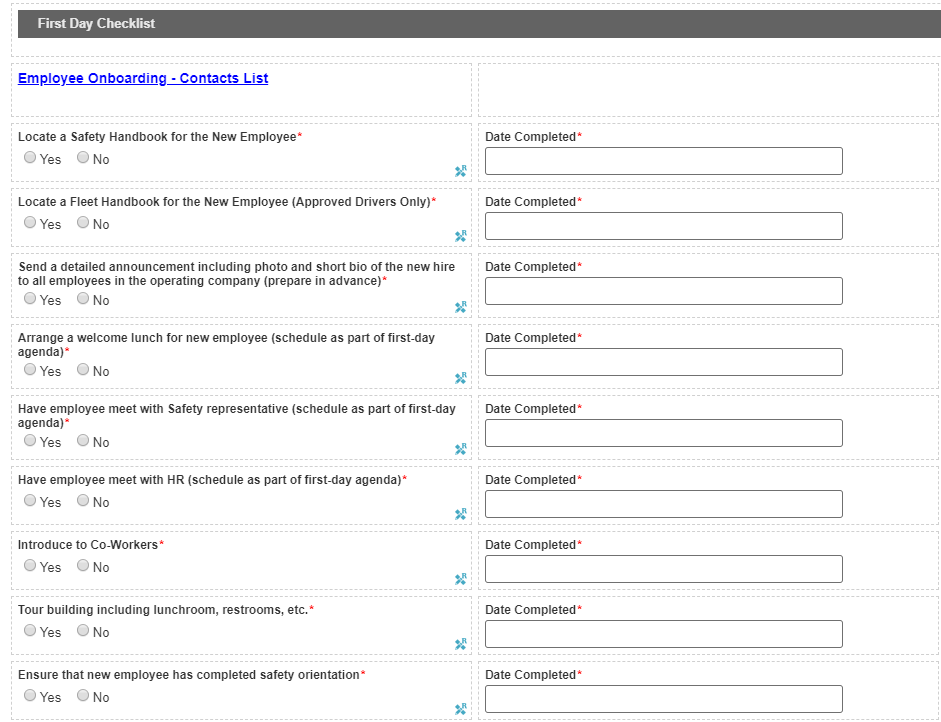Click the First Day Checklist section header

coord(97,24)
